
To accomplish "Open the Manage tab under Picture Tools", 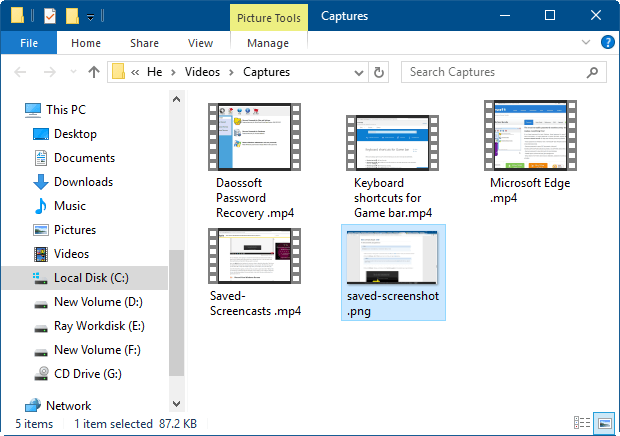I will [x=267, y=44].
